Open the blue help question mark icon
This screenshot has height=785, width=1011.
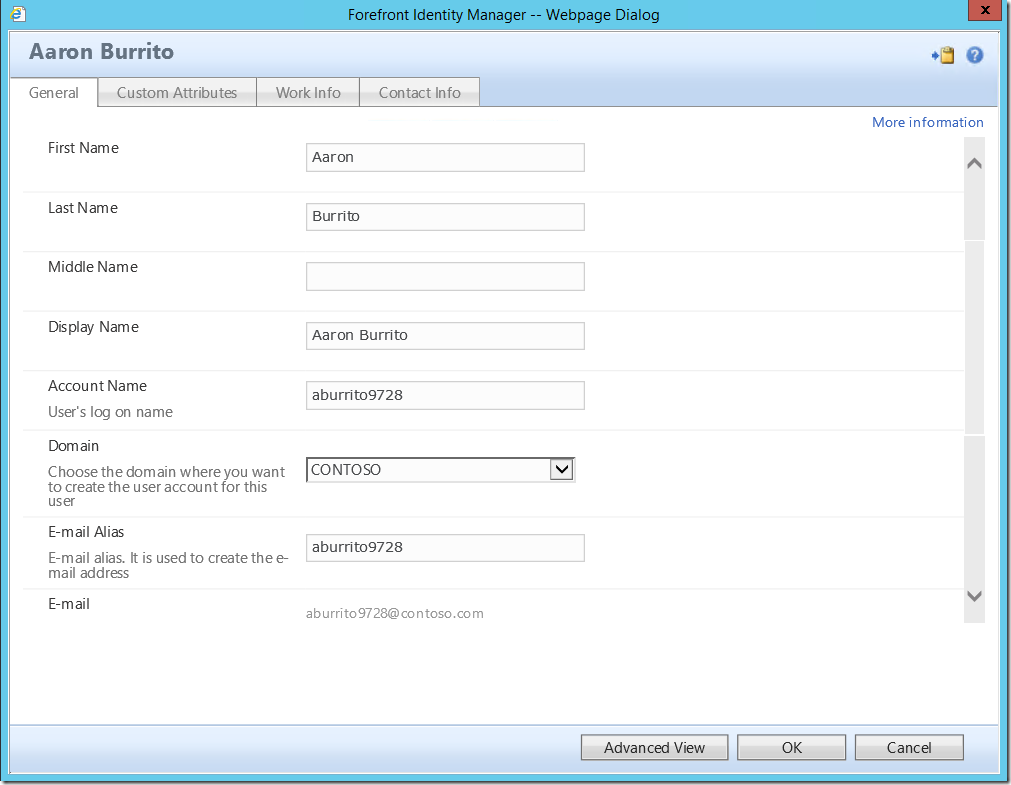coord(974,55)
